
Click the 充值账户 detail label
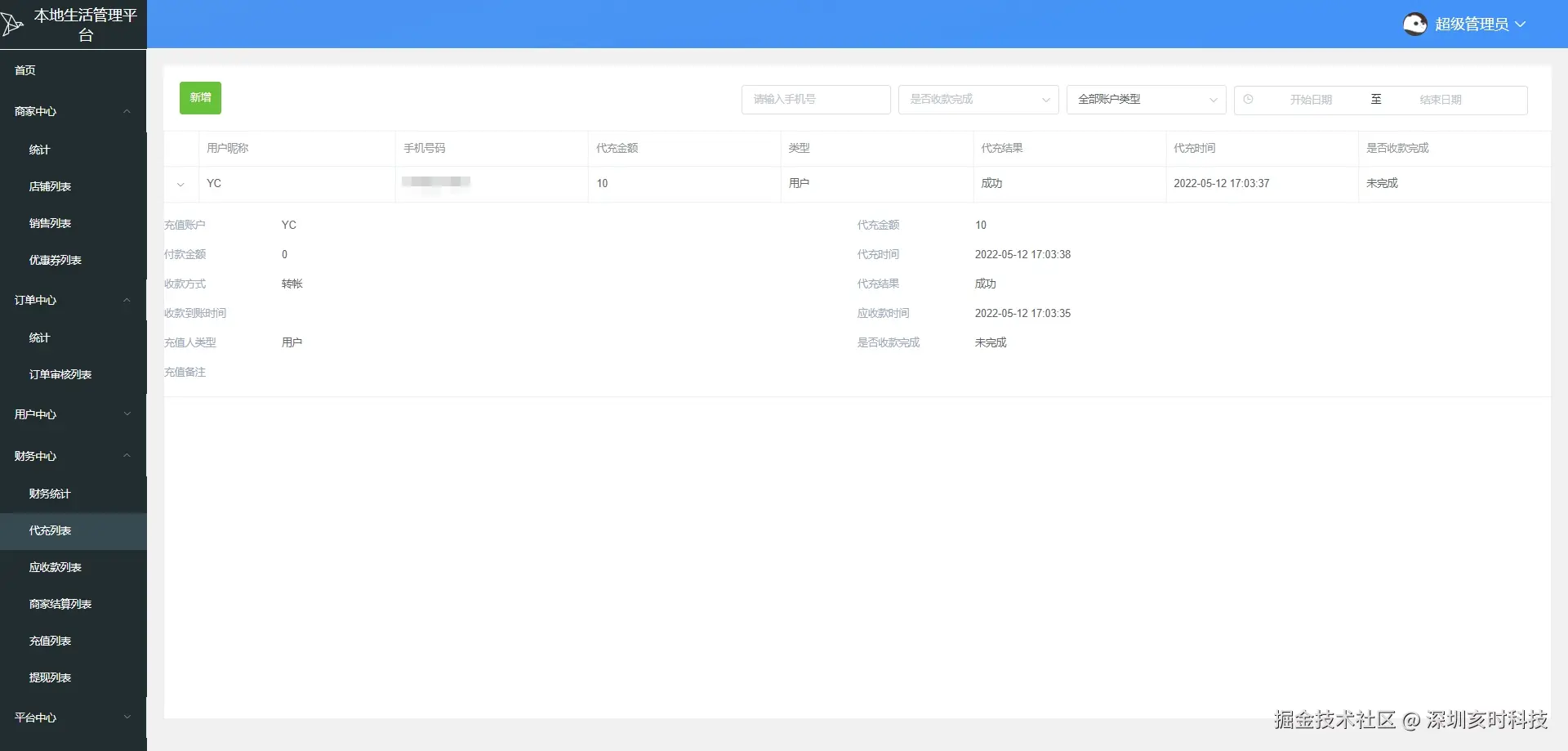pos(185,225)
